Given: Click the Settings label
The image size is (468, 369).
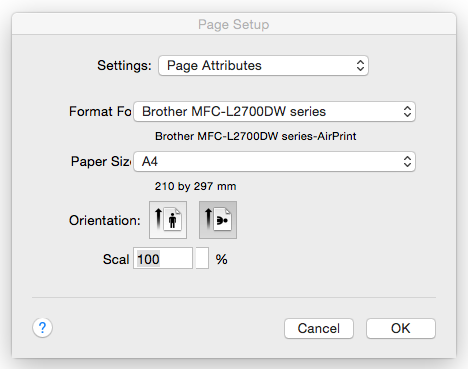Looking at the screenshot, I should click(124, 65).
